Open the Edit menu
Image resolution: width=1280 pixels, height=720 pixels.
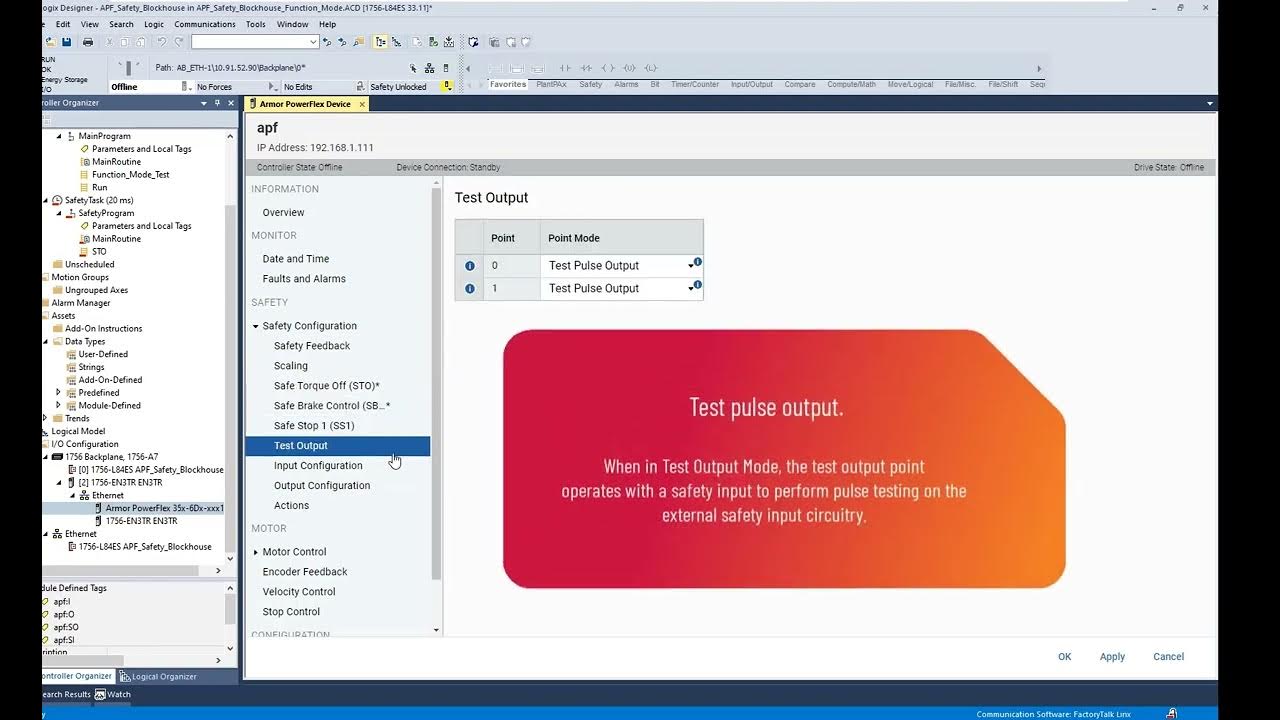(63, 24)
